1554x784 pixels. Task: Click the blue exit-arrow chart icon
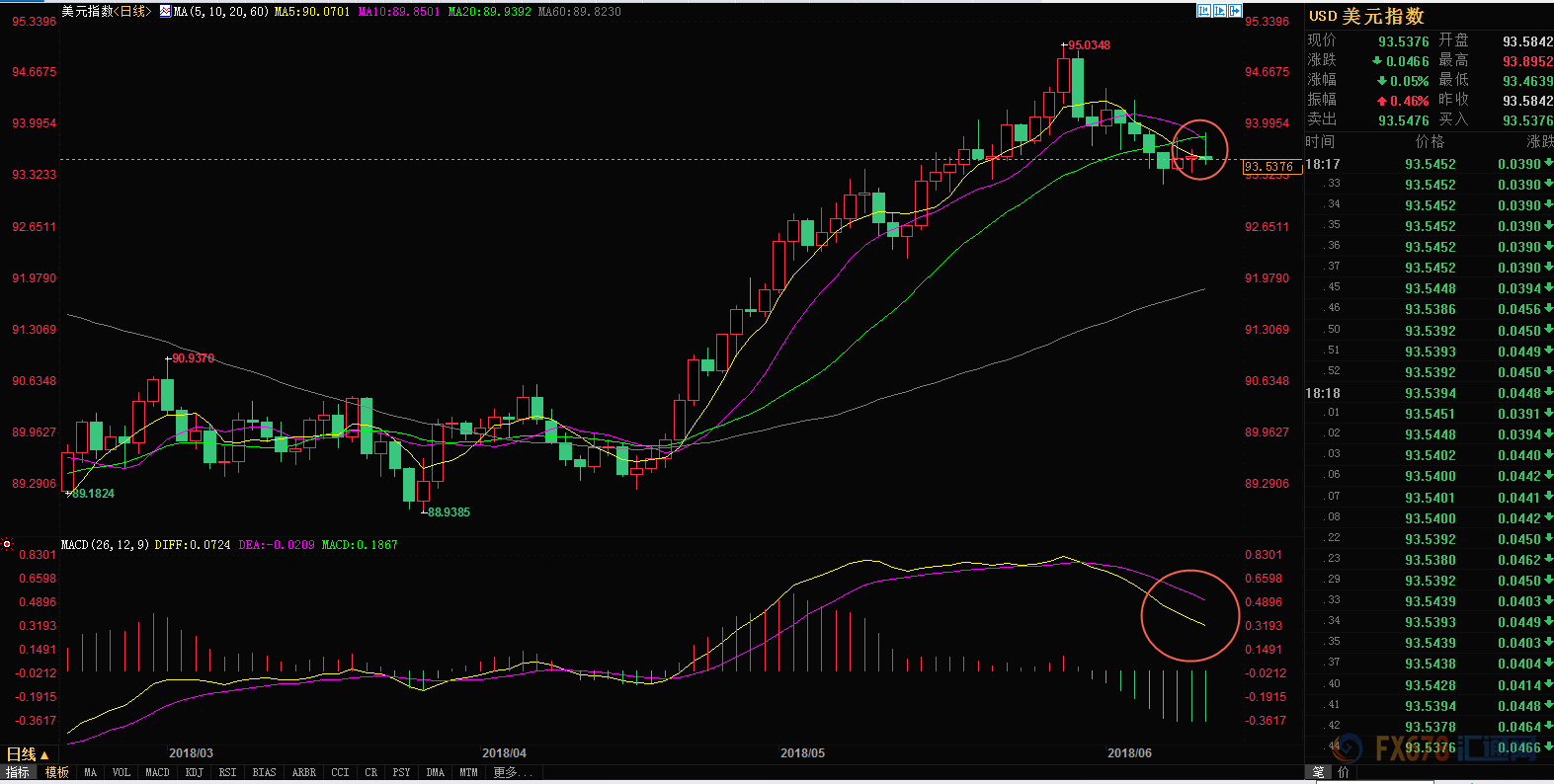[1235, 11]
